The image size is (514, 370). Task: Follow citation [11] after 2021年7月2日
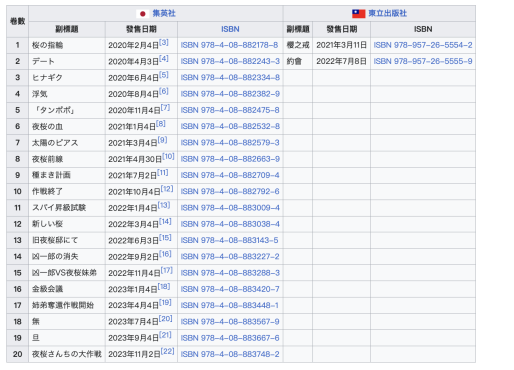[163, 173]
